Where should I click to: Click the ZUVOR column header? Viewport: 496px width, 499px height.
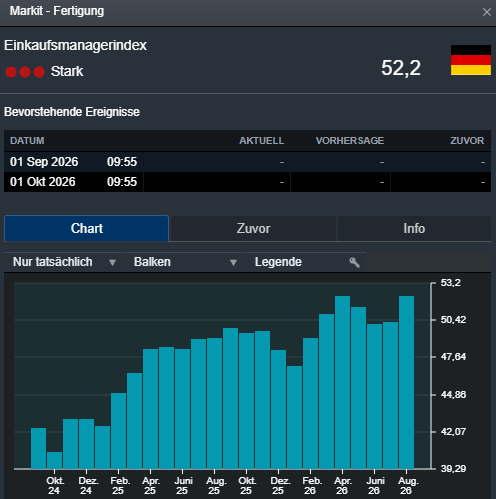point(467,141)
